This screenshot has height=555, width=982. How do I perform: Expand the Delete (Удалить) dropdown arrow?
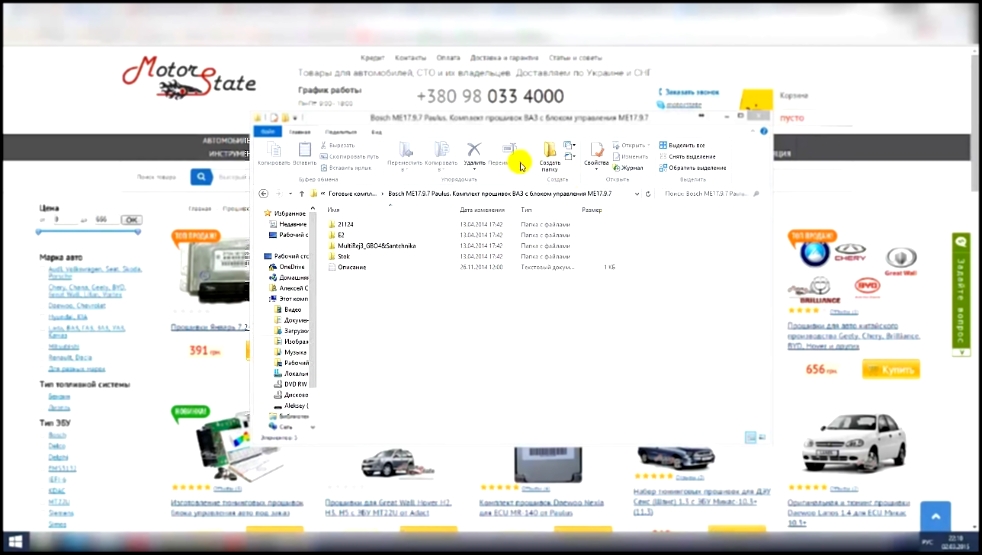click(474, 170)
